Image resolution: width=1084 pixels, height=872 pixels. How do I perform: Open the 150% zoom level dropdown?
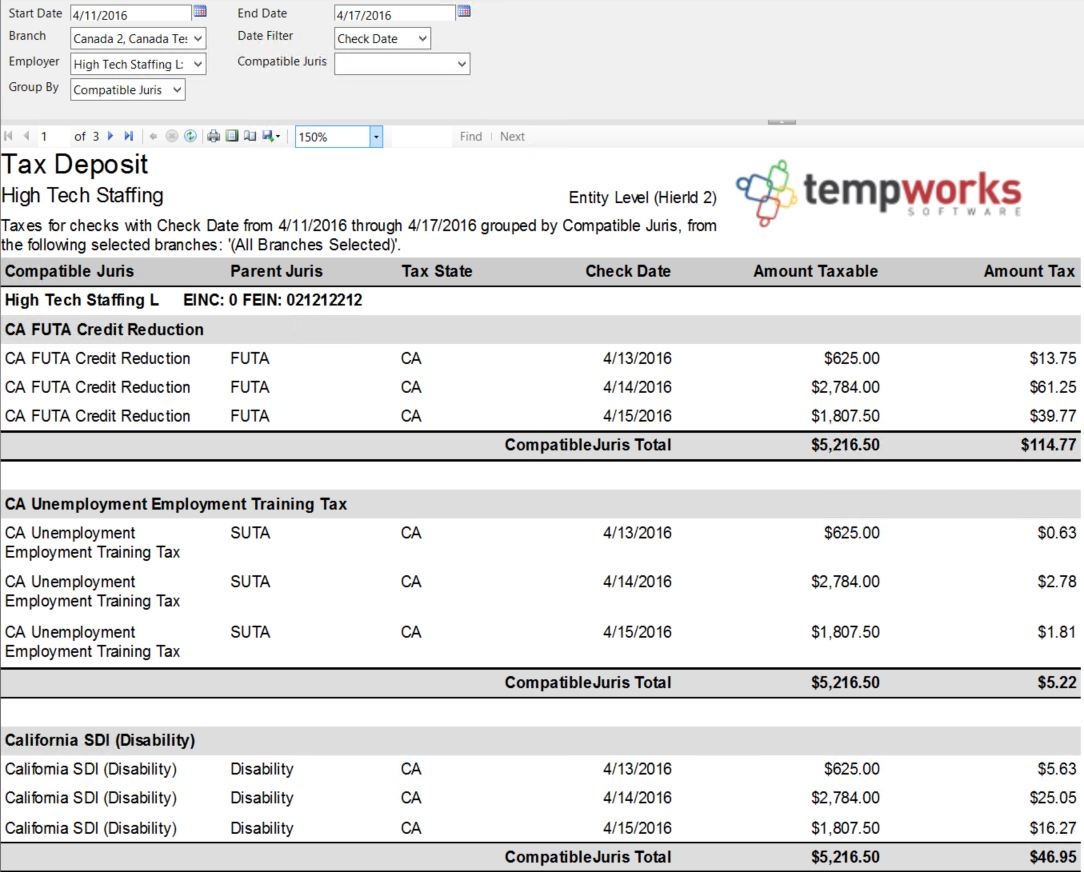(375, 137)
